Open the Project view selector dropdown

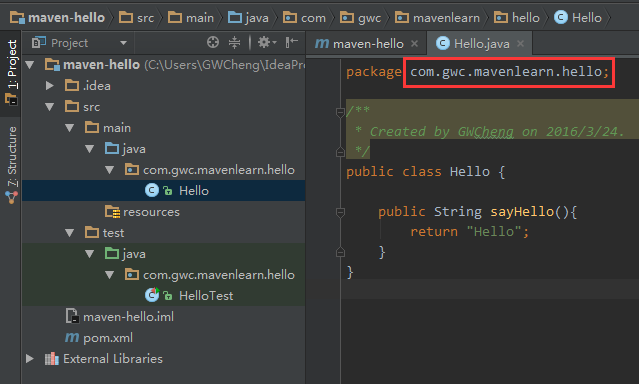123,43
